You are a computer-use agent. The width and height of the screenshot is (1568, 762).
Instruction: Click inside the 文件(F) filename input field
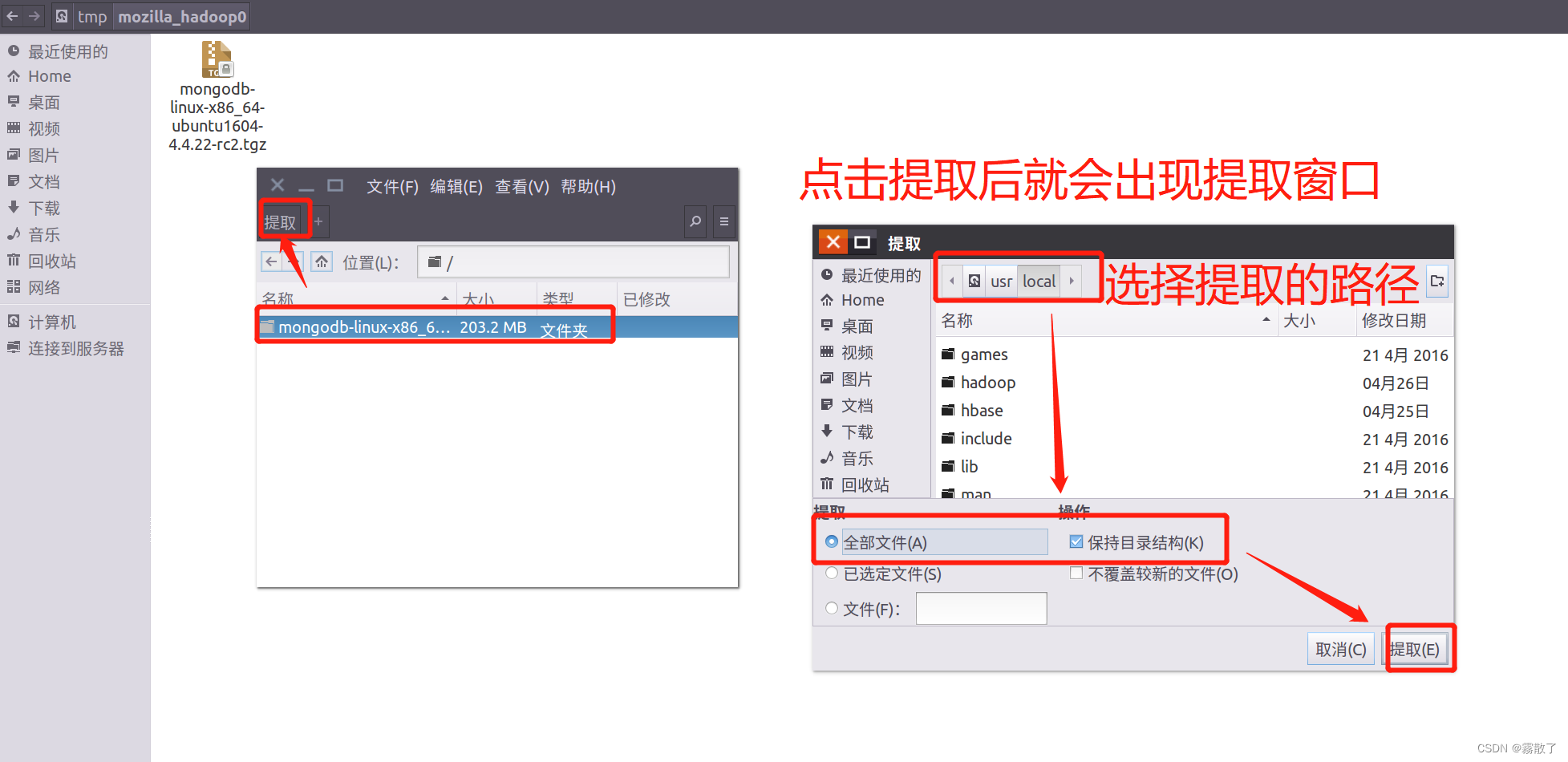pos(981,609)
